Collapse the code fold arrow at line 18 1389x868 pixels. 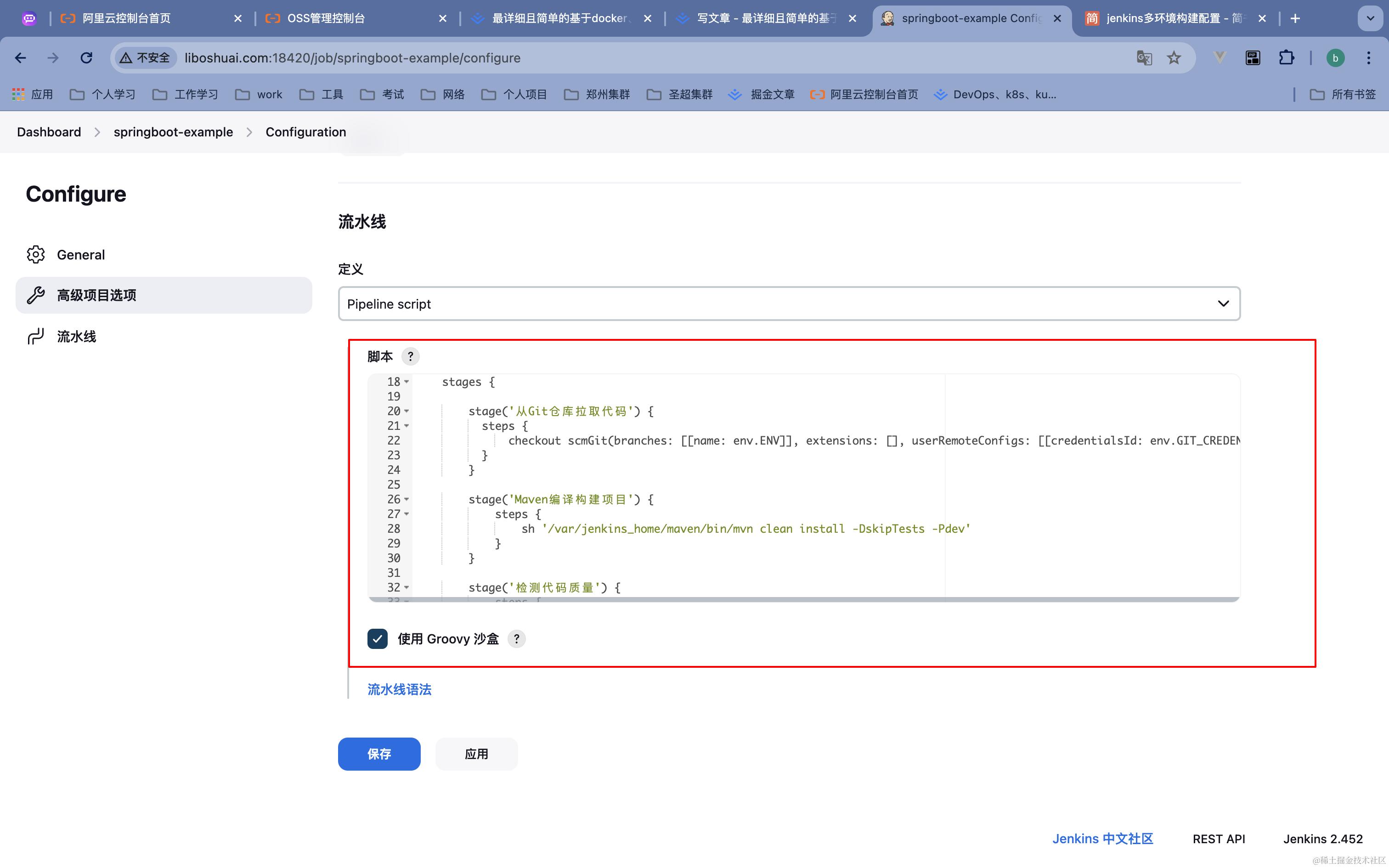(407, 382)
